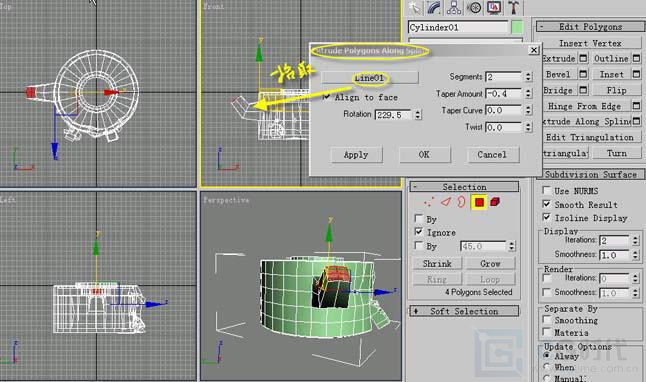Adjust the Rotation spinner arrows
Image resolution: width=646 pixels, height=382 pixels.
coord(418,115)
